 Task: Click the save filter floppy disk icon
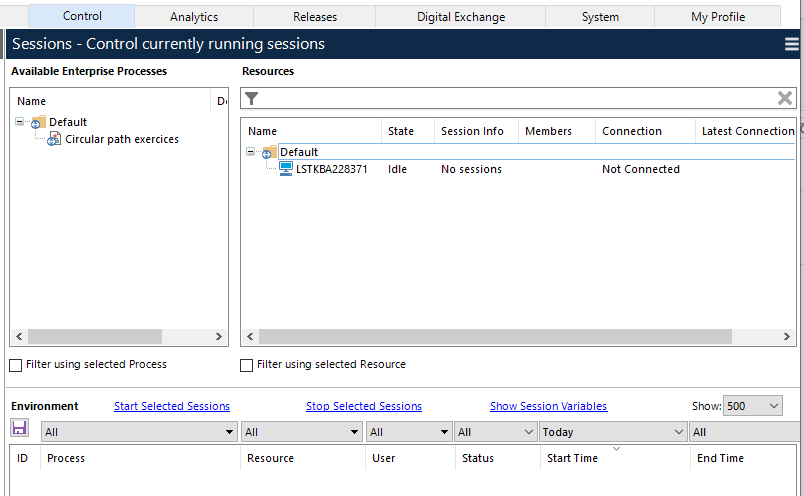20,428
